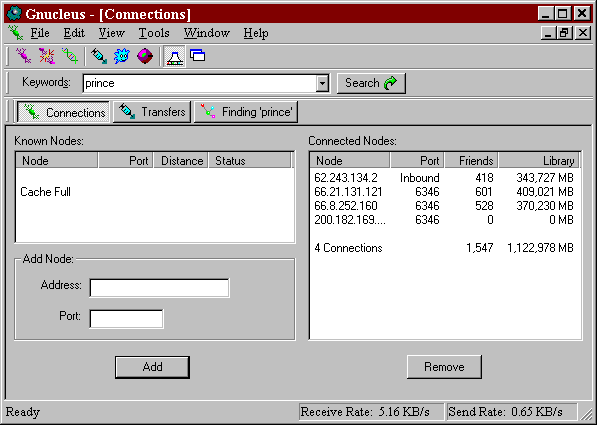
Task: Open the Tools menu
Action: [x=154, y=33]
